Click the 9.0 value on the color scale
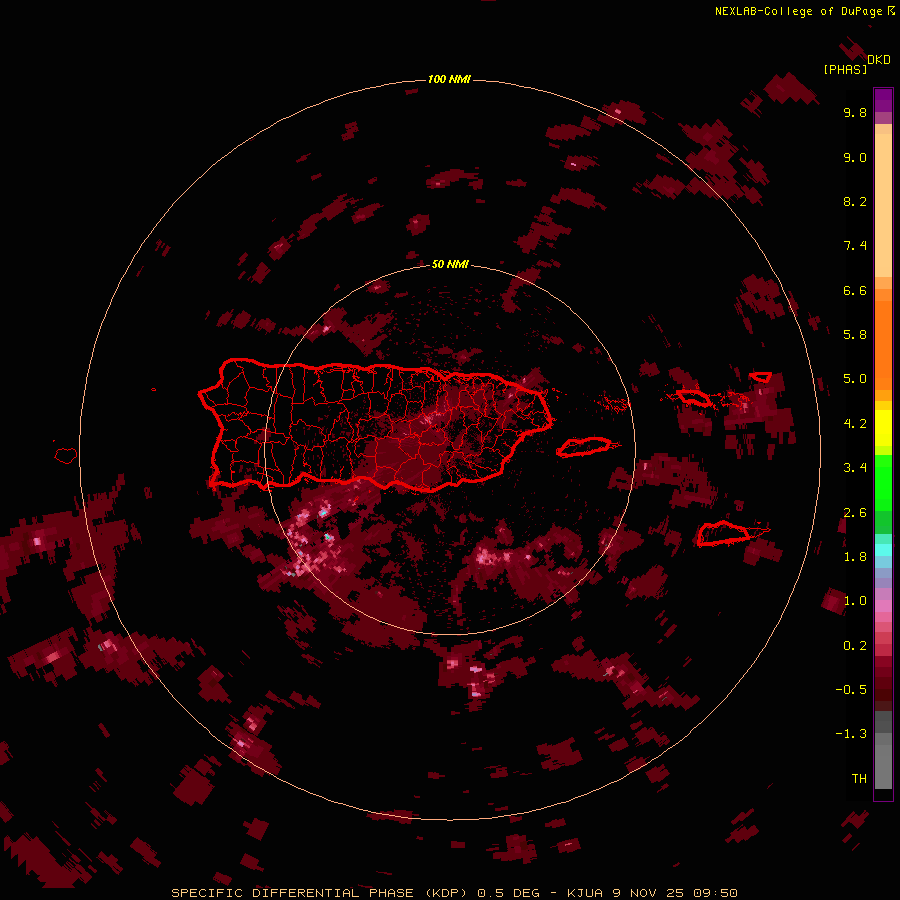 [855, 157]
